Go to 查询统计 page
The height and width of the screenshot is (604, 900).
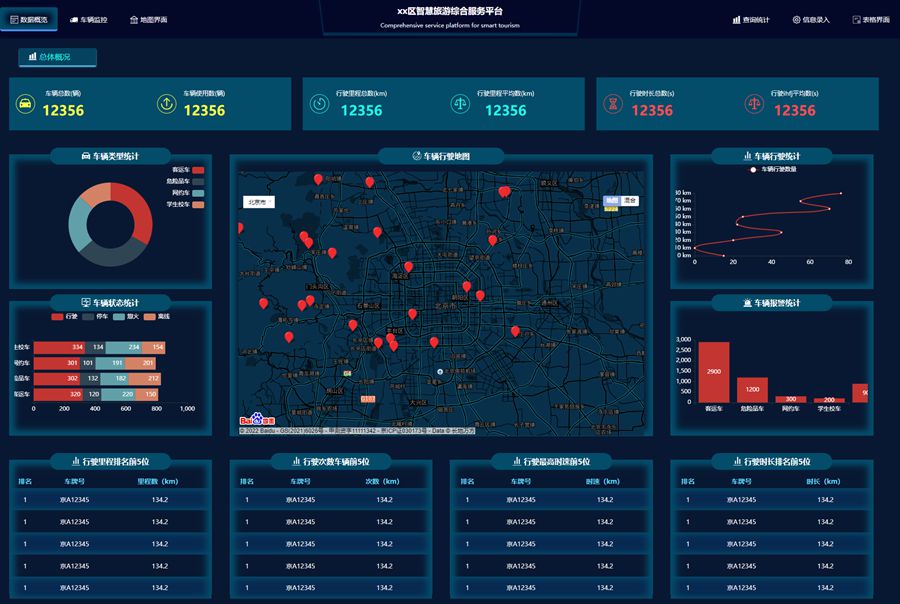click(750, 20)
